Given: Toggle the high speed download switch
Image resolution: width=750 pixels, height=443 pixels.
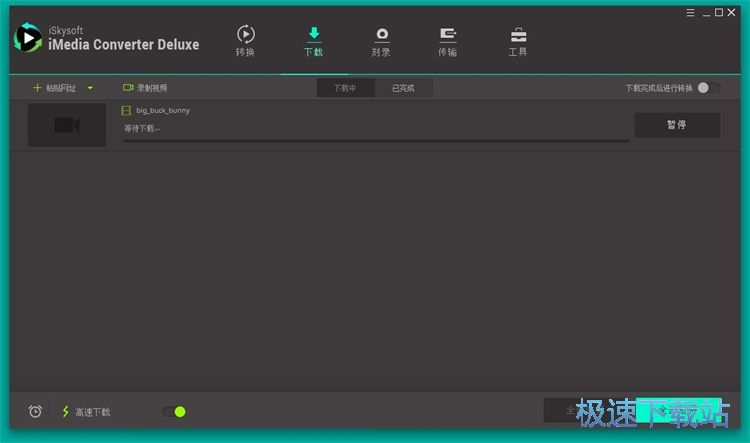Looking at the screenshot, I should click(x=174, y=411).
